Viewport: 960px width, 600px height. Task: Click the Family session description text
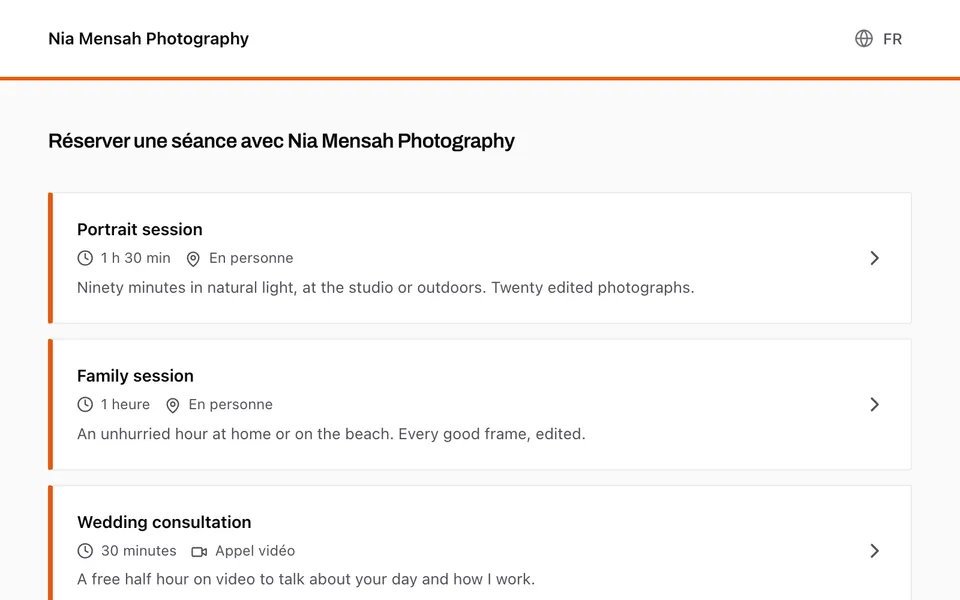(331, 433)
